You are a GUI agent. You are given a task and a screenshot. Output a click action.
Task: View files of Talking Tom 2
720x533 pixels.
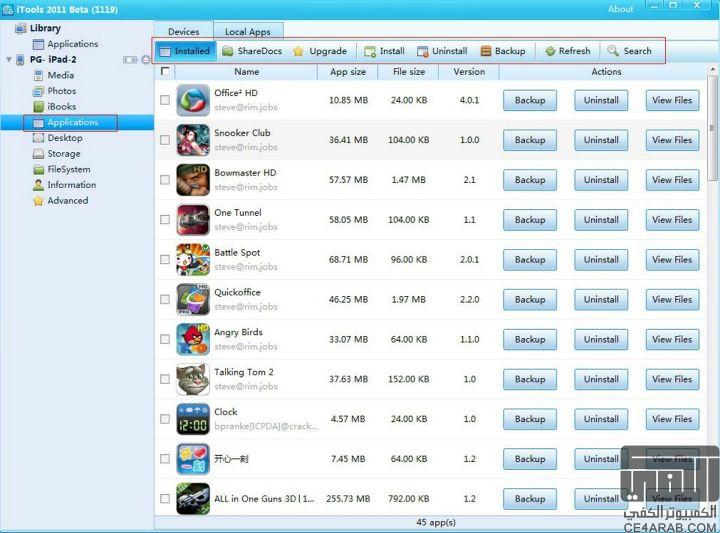pyautogui.click(x=672, y=379)
